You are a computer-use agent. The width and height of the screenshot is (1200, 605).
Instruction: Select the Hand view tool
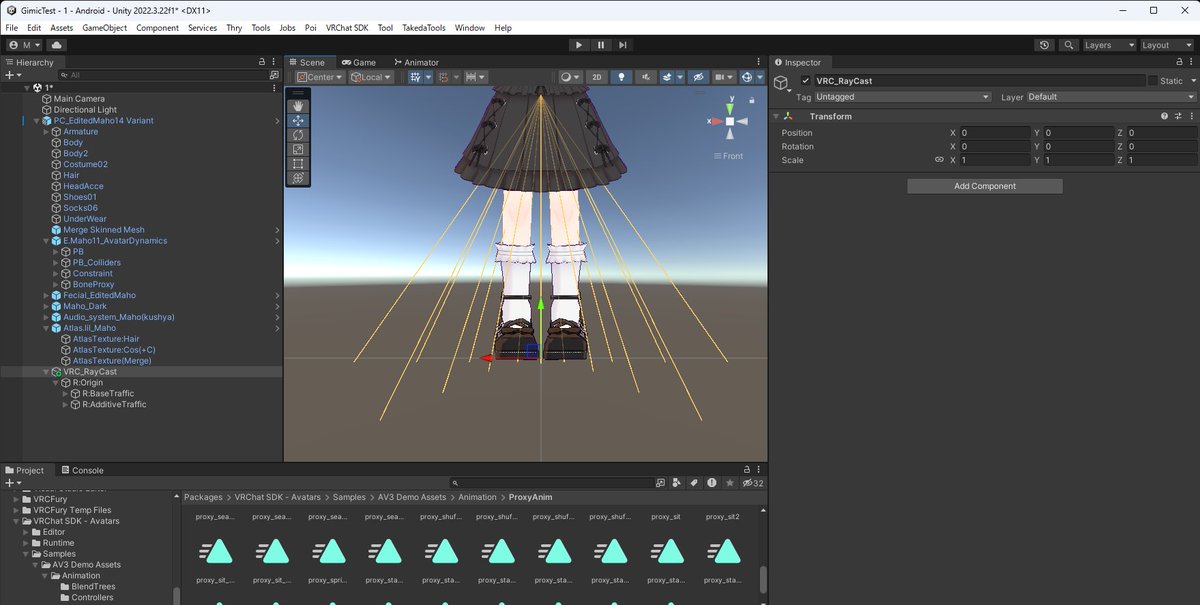(x=298, y=106)
